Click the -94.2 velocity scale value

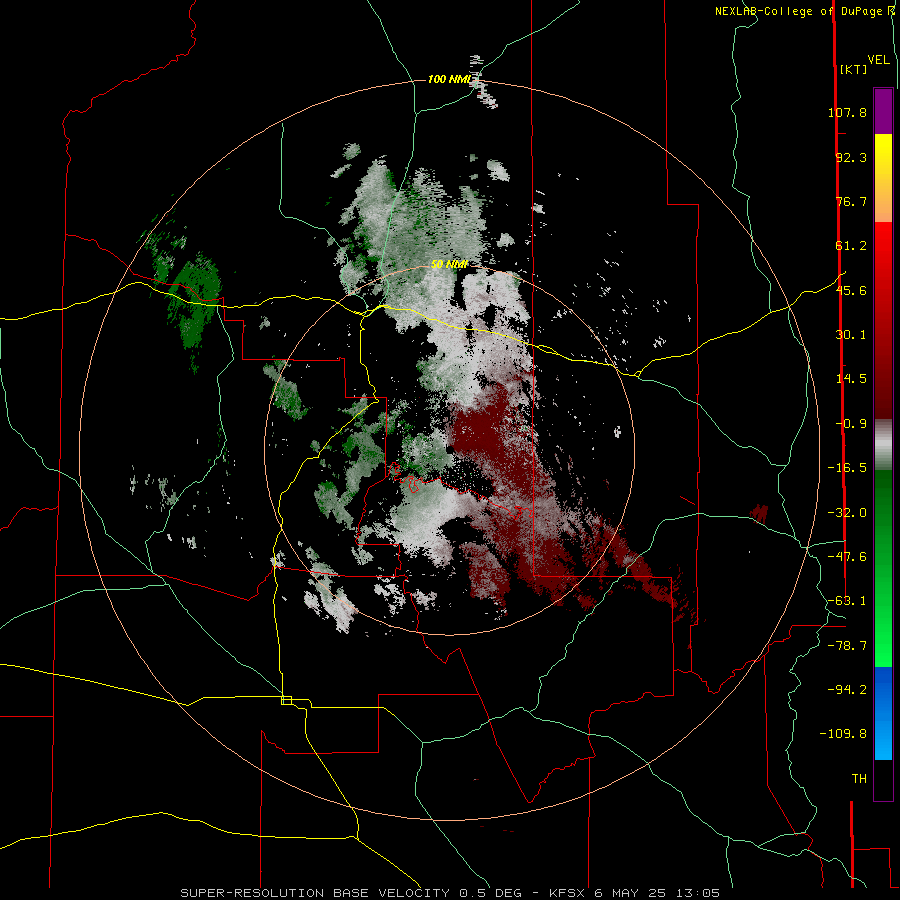click(x=847, y=689)
